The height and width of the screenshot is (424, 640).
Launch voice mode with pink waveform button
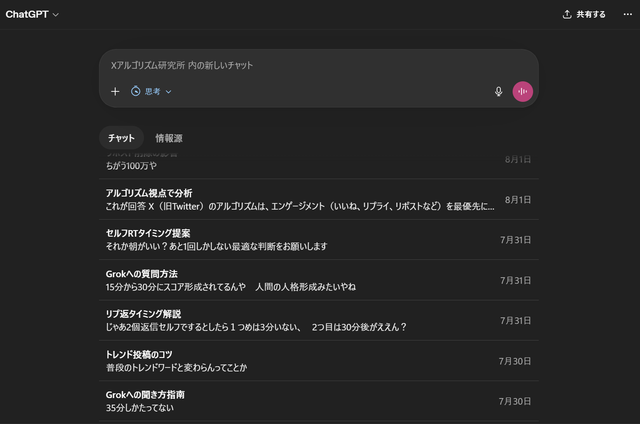tap(522, 92)
